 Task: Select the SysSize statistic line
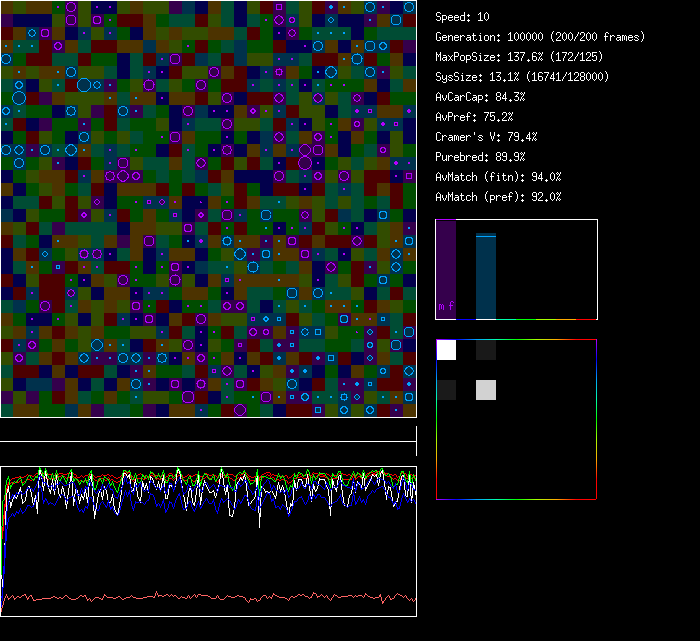[521, 77]
